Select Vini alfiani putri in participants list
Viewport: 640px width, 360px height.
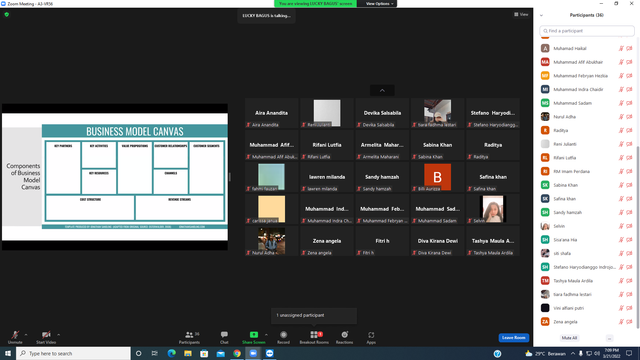[x=587, y=308]
